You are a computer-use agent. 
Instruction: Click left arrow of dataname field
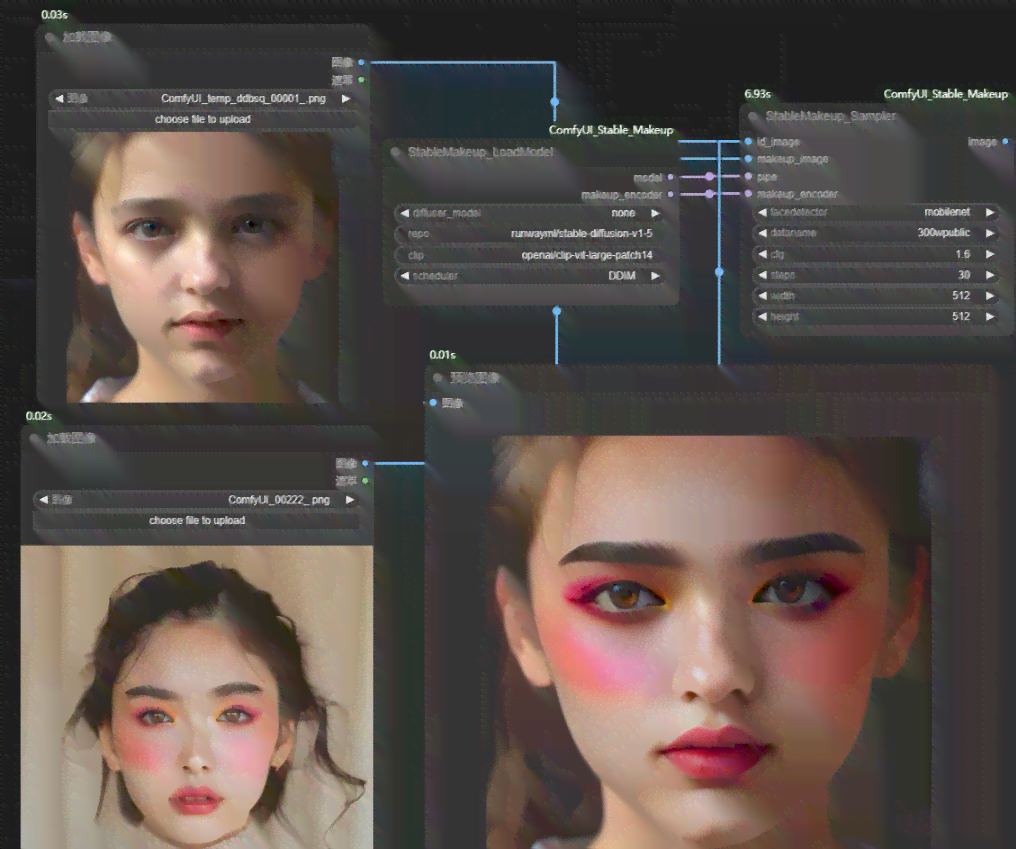pyautogui.click(x=762, y=233)
